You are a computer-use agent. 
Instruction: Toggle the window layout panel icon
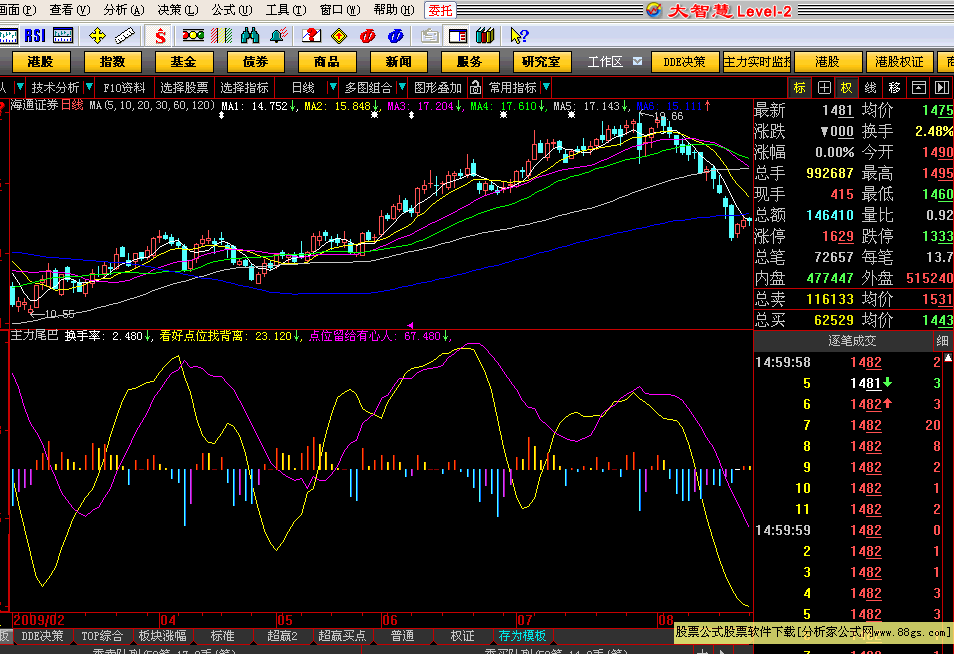click(458, 36)
